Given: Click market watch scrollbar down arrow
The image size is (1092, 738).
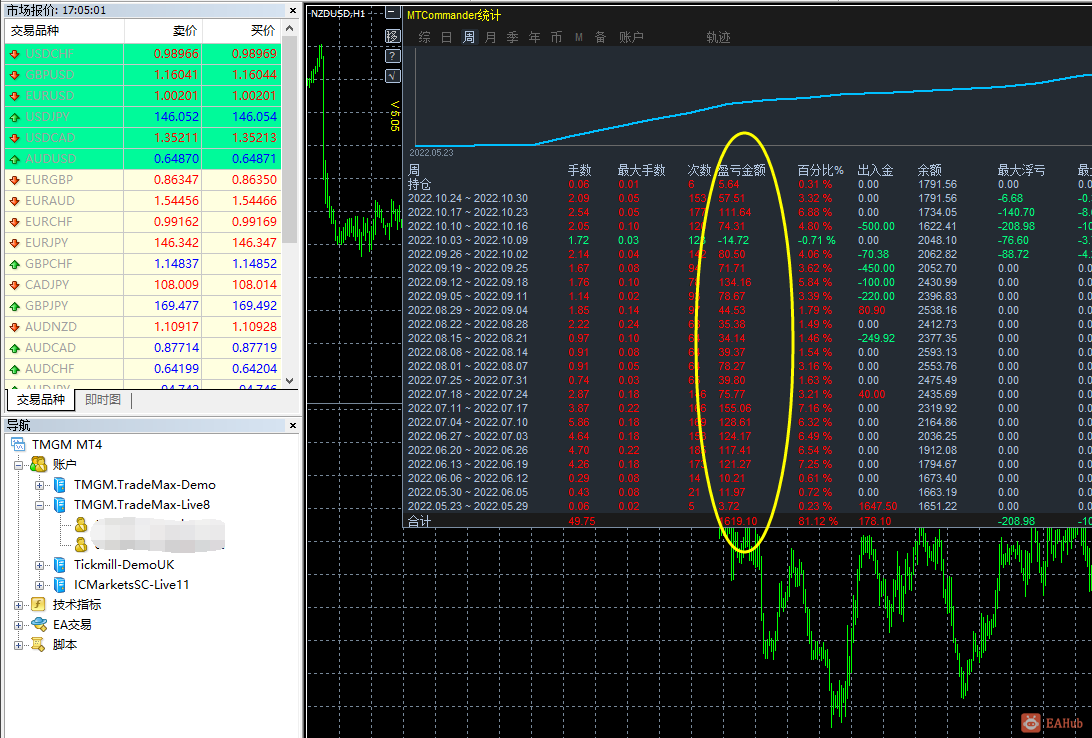Looking at the screenshot, I should tap(290, 381).
